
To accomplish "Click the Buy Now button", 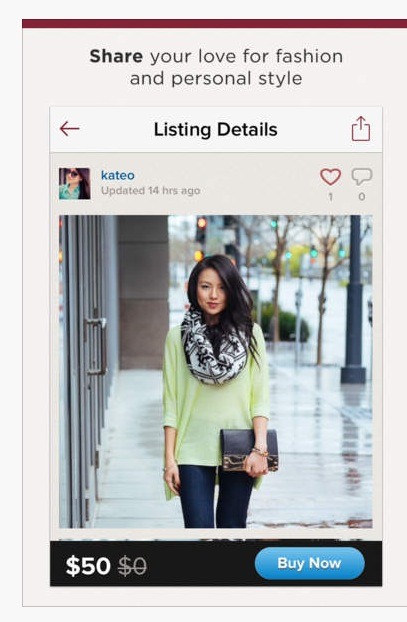I will (309, 563).
